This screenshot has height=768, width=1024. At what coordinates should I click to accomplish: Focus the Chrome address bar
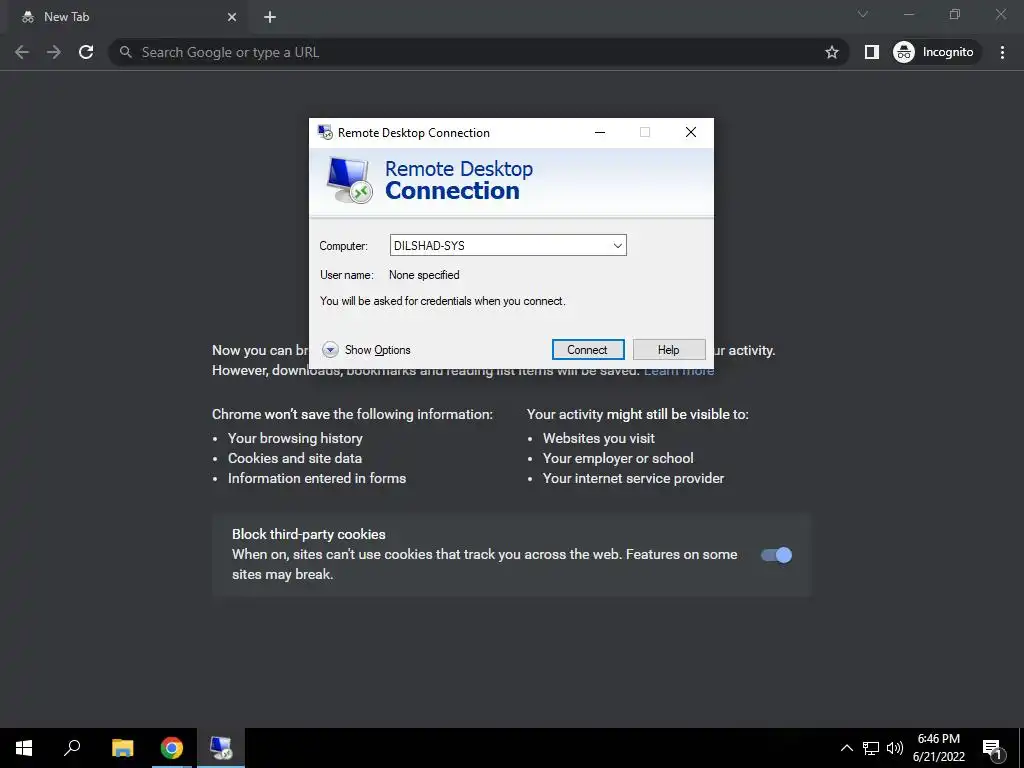478,52
